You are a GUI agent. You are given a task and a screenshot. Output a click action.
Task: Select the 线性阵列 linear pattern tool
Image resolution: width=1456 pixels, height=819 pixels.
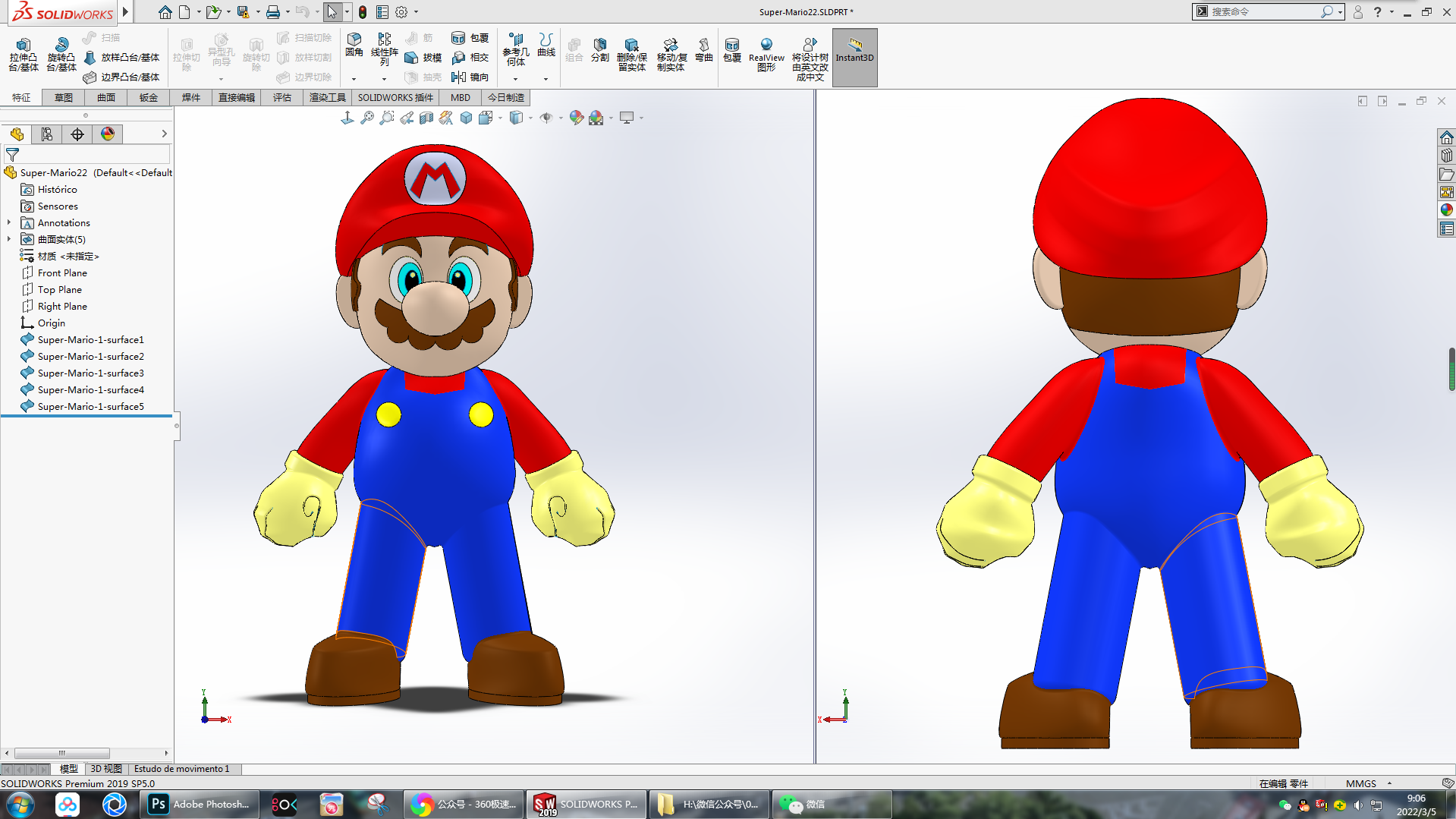click(x=385, y=49)
